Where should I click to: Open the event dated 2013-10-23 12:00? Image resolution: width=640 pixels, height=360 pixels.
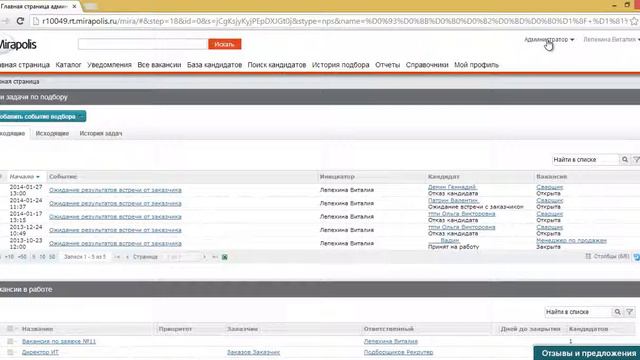(x=115, y=243)
